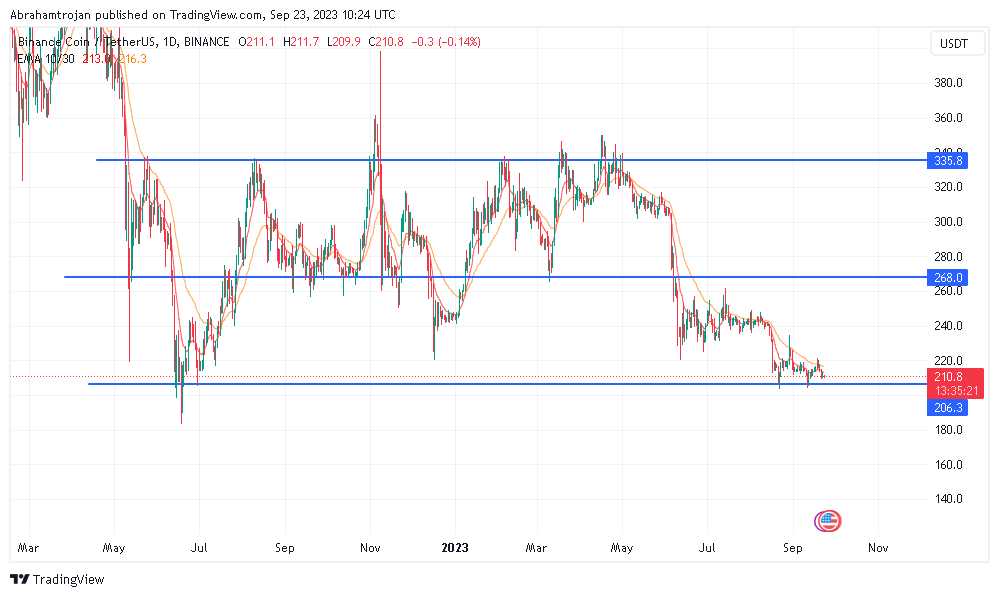Click the 220.0 price axis label
This screenshot has width=999, height=597.
[948, 361]
